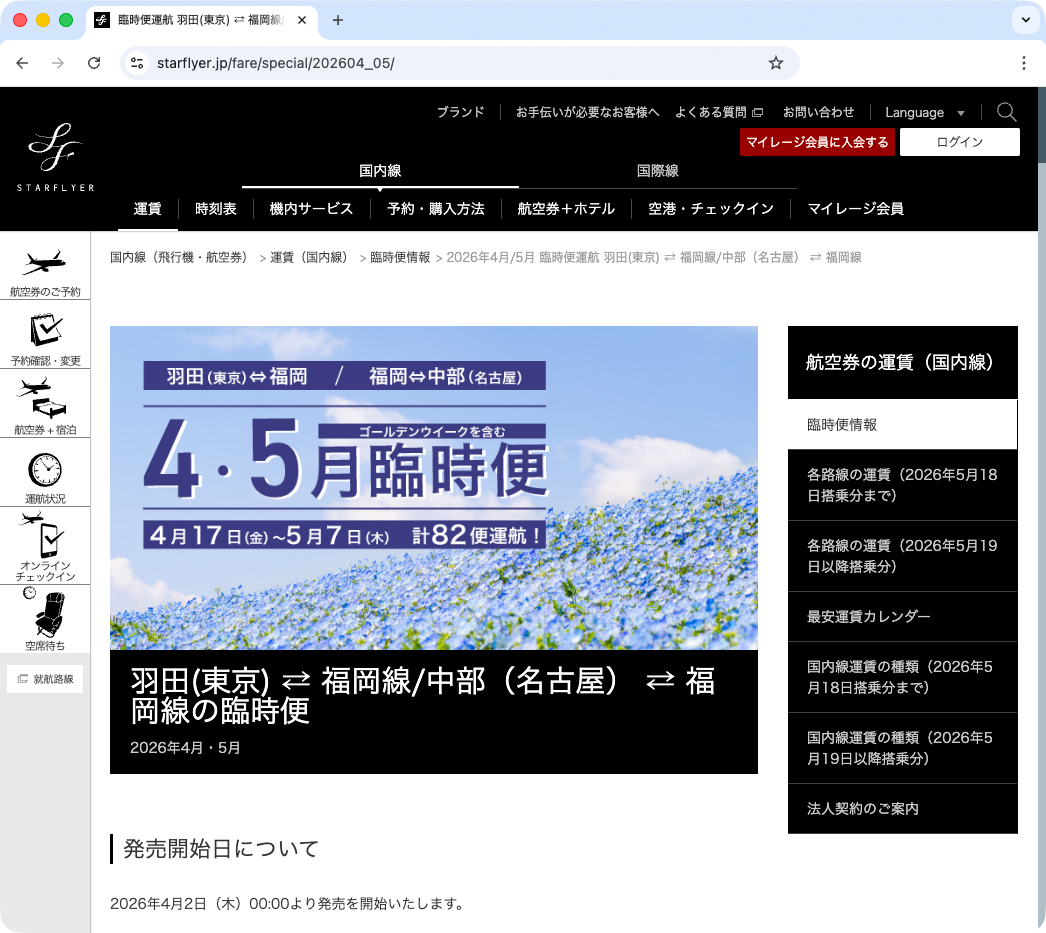Open 予約確認・変更 from the sidebar icon

[x=45, y=333]
